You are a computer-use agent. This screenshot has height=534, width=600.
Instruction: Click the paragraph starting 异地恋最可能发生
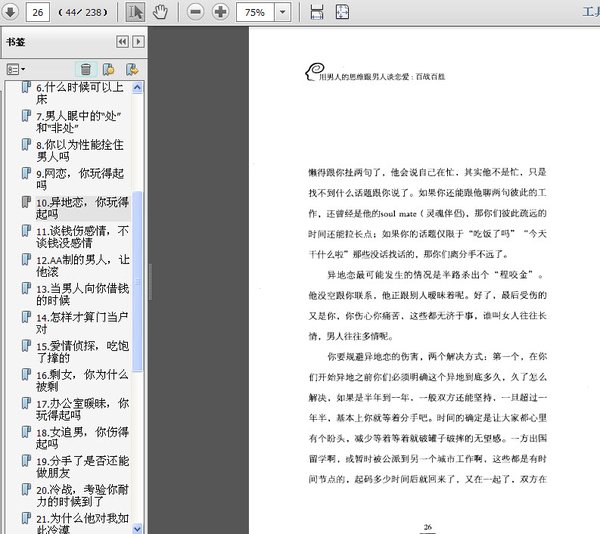[427, 306]
